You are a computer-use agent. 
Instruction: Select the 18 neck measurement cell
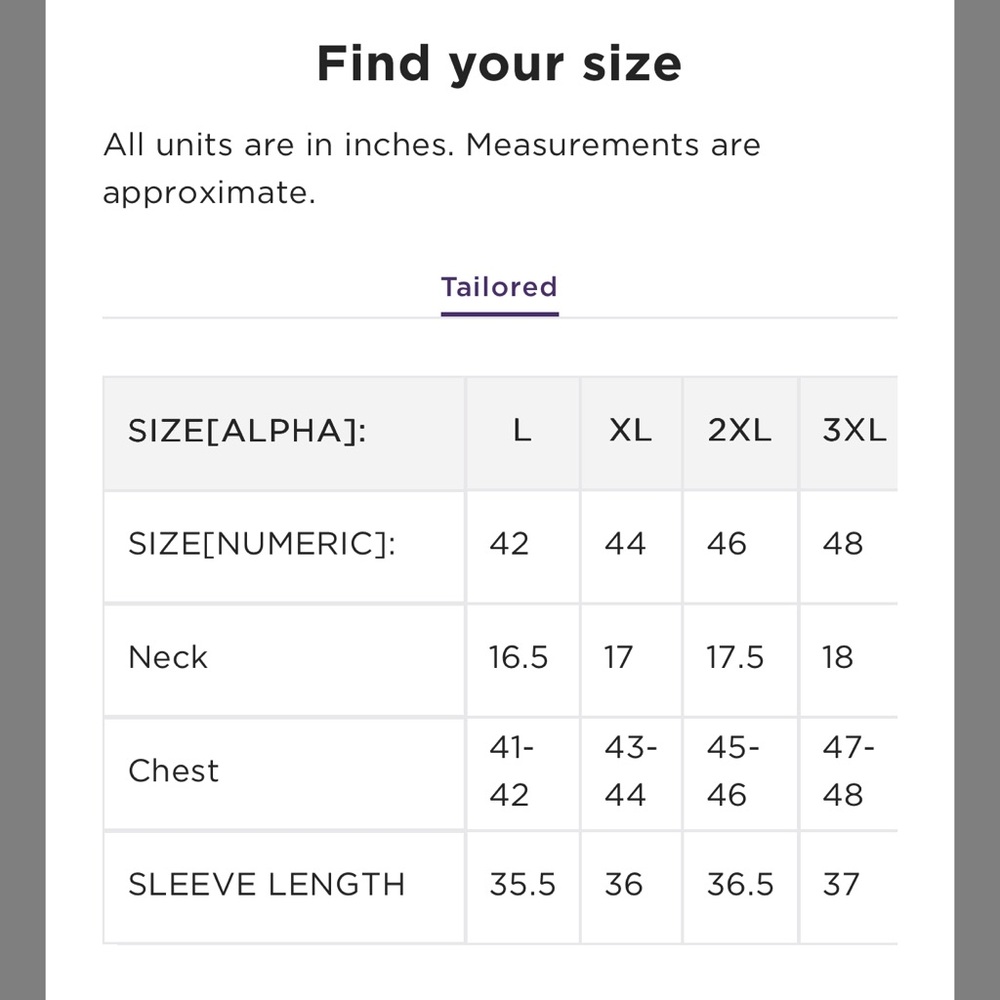point(837,658)
